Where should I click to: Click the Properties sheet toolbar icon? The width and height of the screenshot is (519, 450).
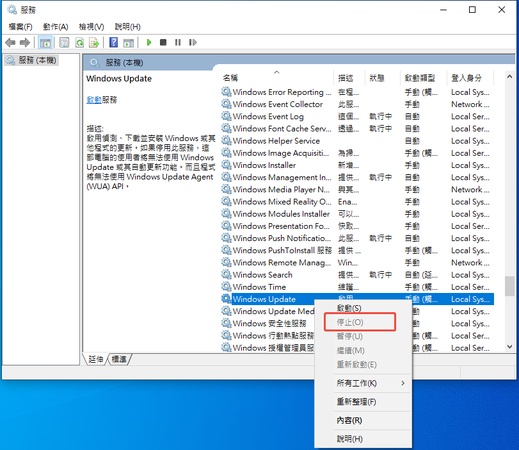tap(64, 42)
